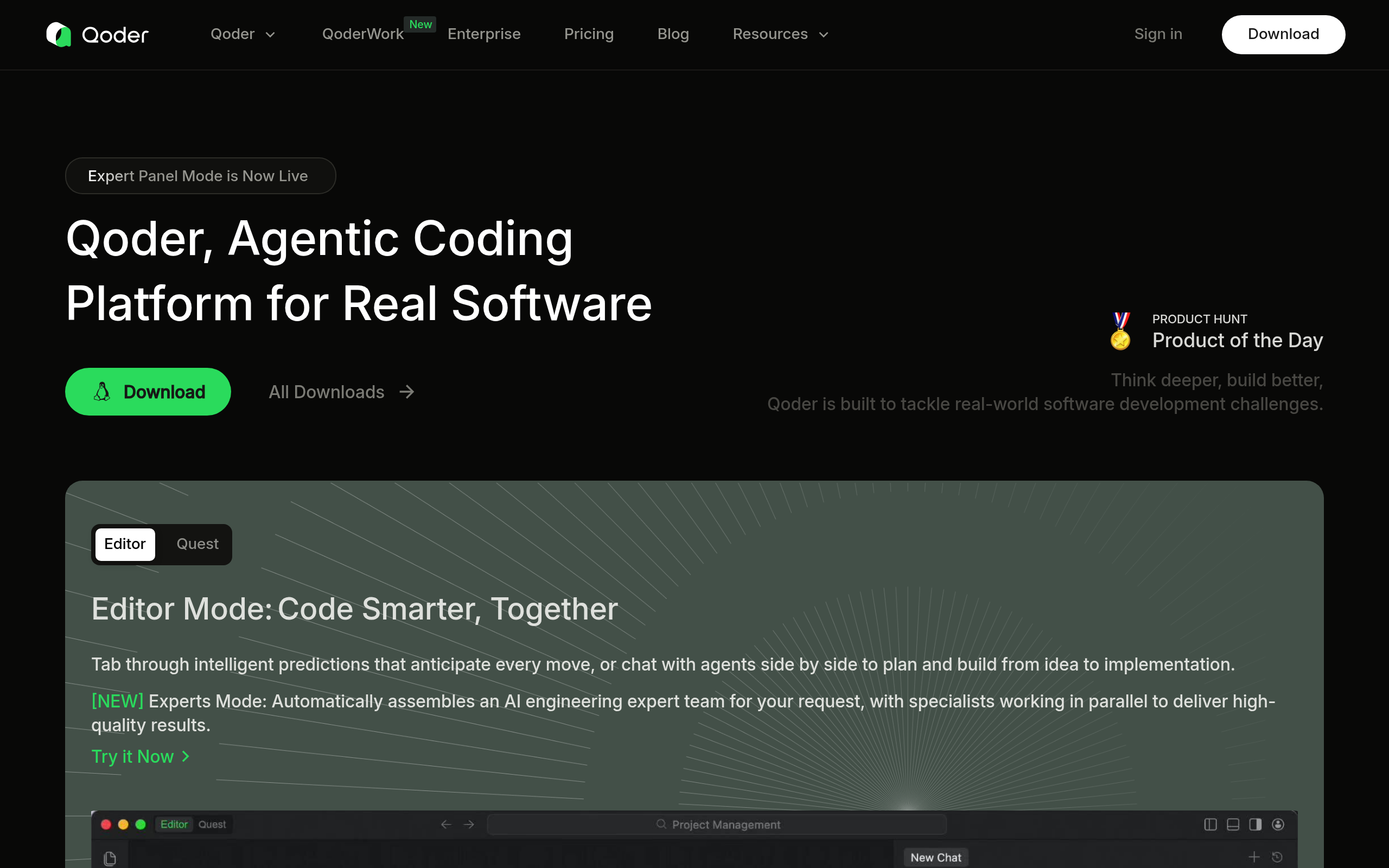Image resolution: width=1389 pixels, height=868 pixels.
Task: Open the QoderWork nav item
Action: pyautogui.click(x=363, y=34)
